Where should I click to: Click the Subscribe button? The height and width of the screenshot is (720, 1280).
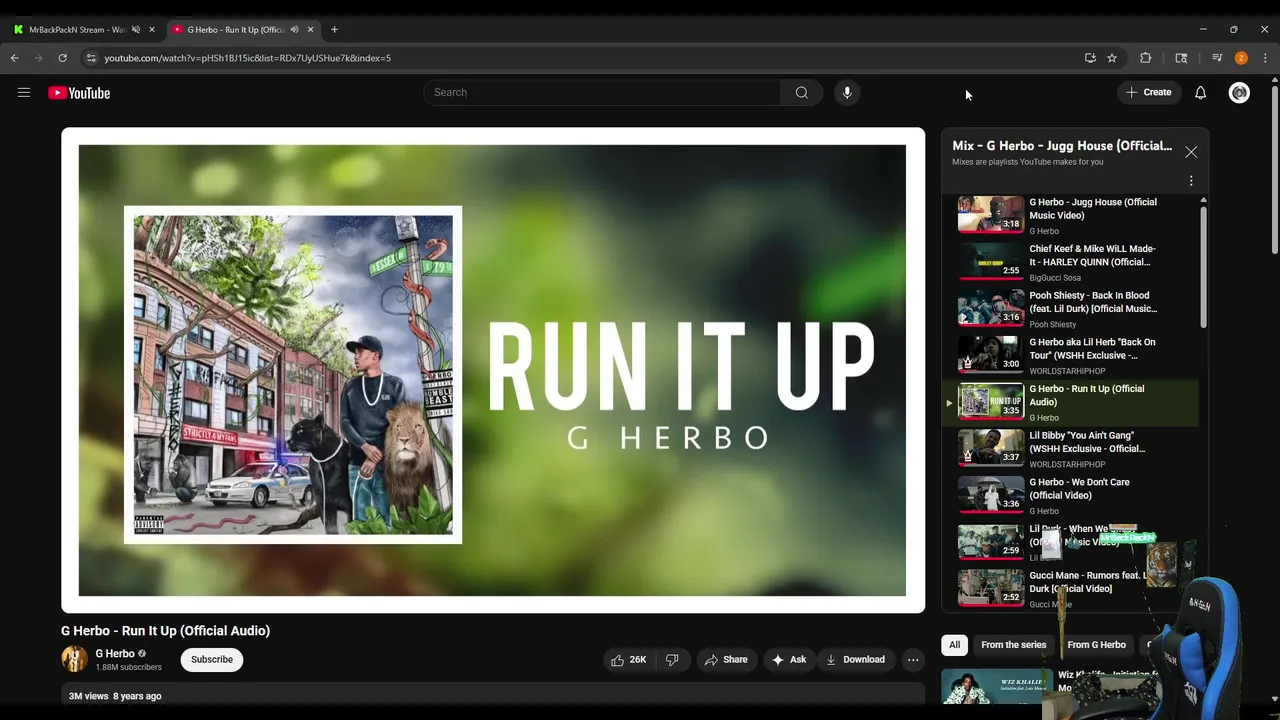(212, 660)
